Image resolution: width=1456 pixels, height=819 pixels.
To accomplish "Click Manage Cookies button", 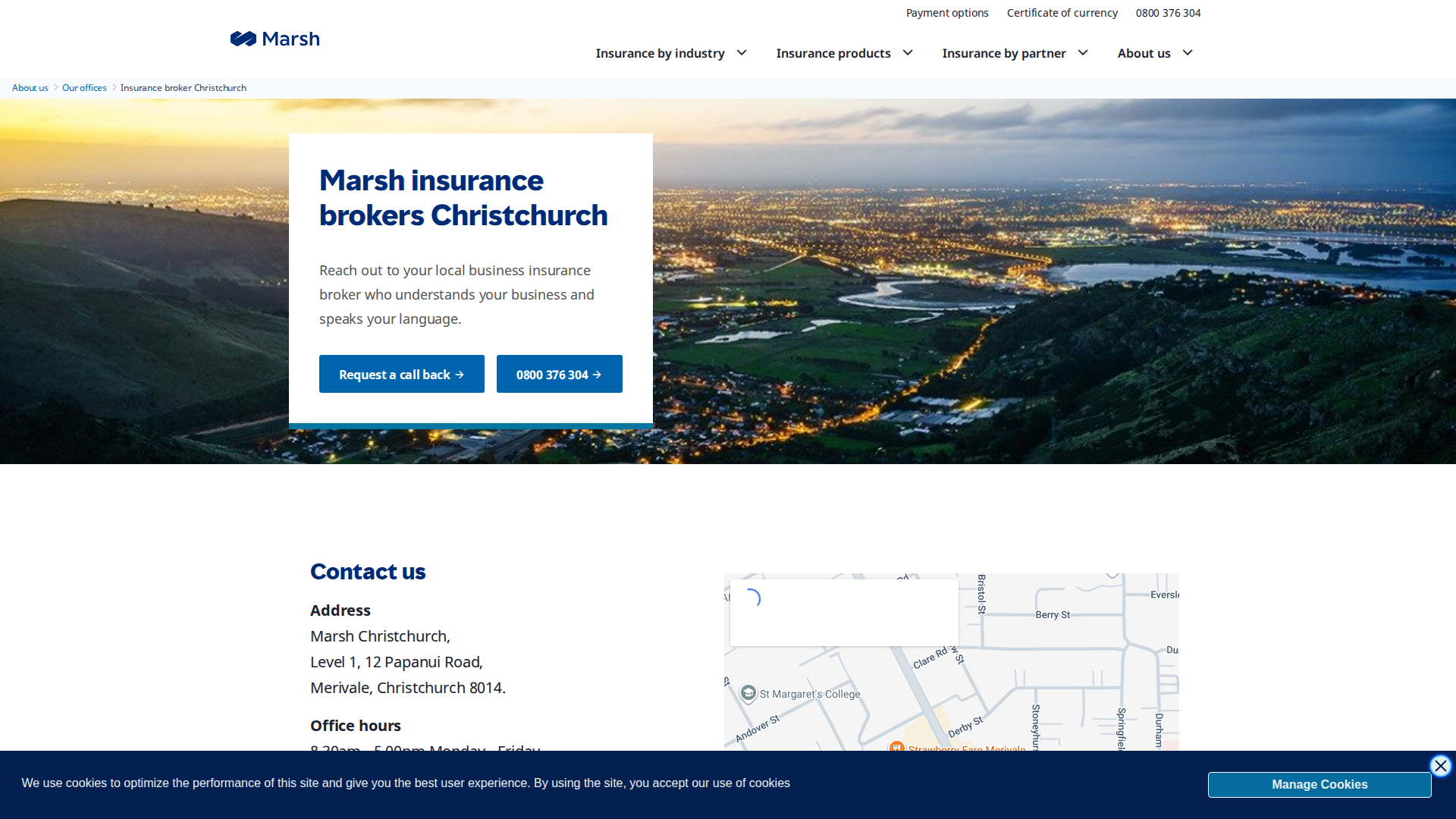I will pyautogui.click(x=1319, y=785).
